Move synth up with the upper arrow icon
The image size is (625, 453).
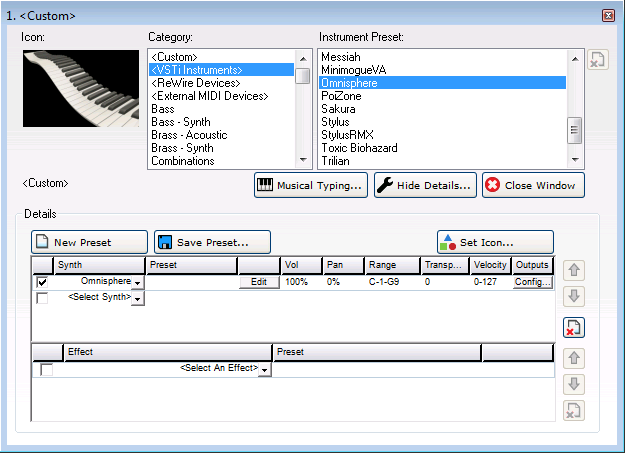(x=574, y=270)
